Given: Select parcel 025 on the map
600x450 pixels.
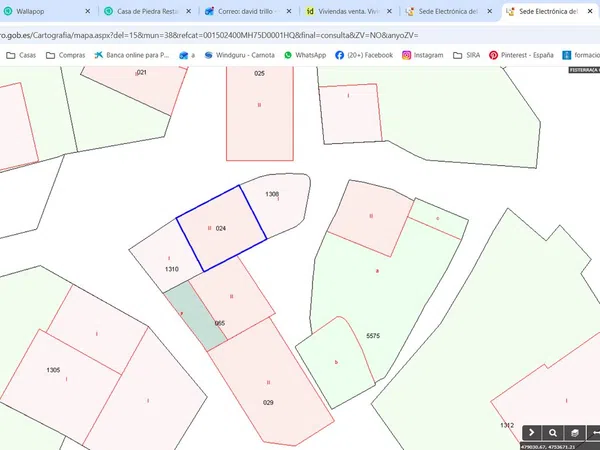Looking at the screenshot, I should 260,113.
